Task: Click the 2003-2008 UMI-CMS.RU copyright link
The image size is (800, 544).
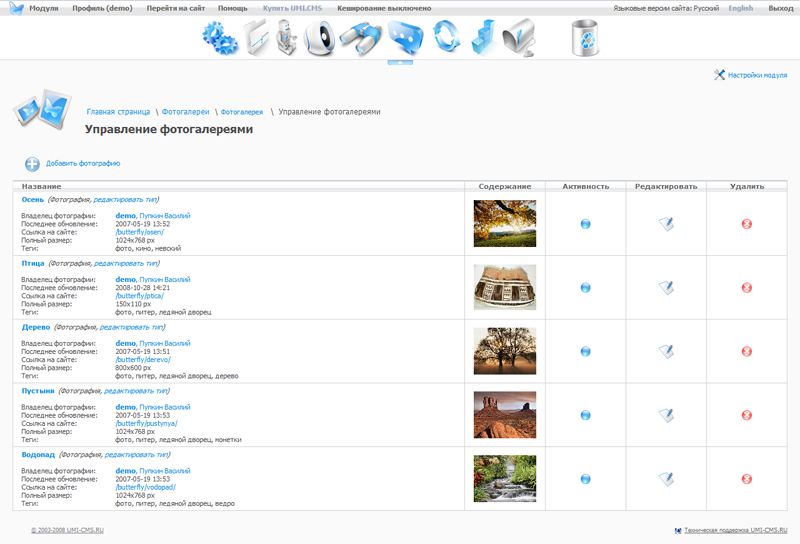Action: pos(67,530)
